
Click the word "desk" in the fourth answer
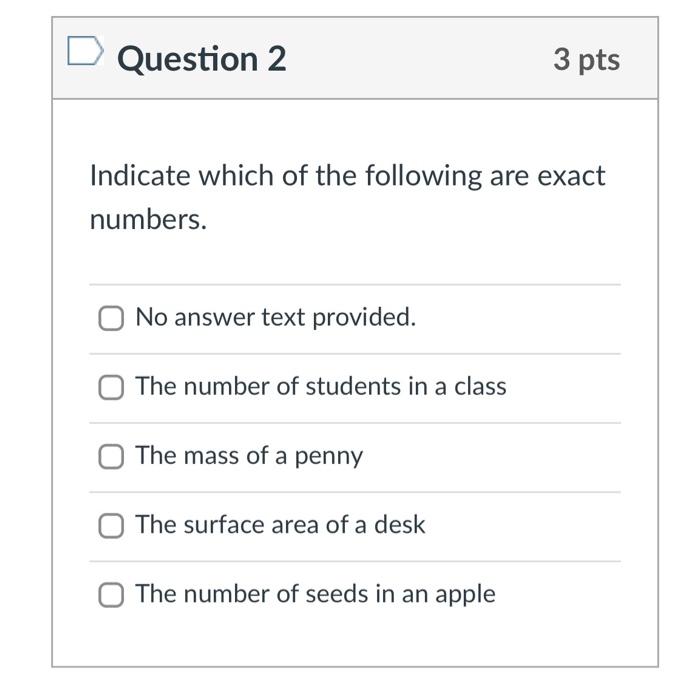point(400,525)
